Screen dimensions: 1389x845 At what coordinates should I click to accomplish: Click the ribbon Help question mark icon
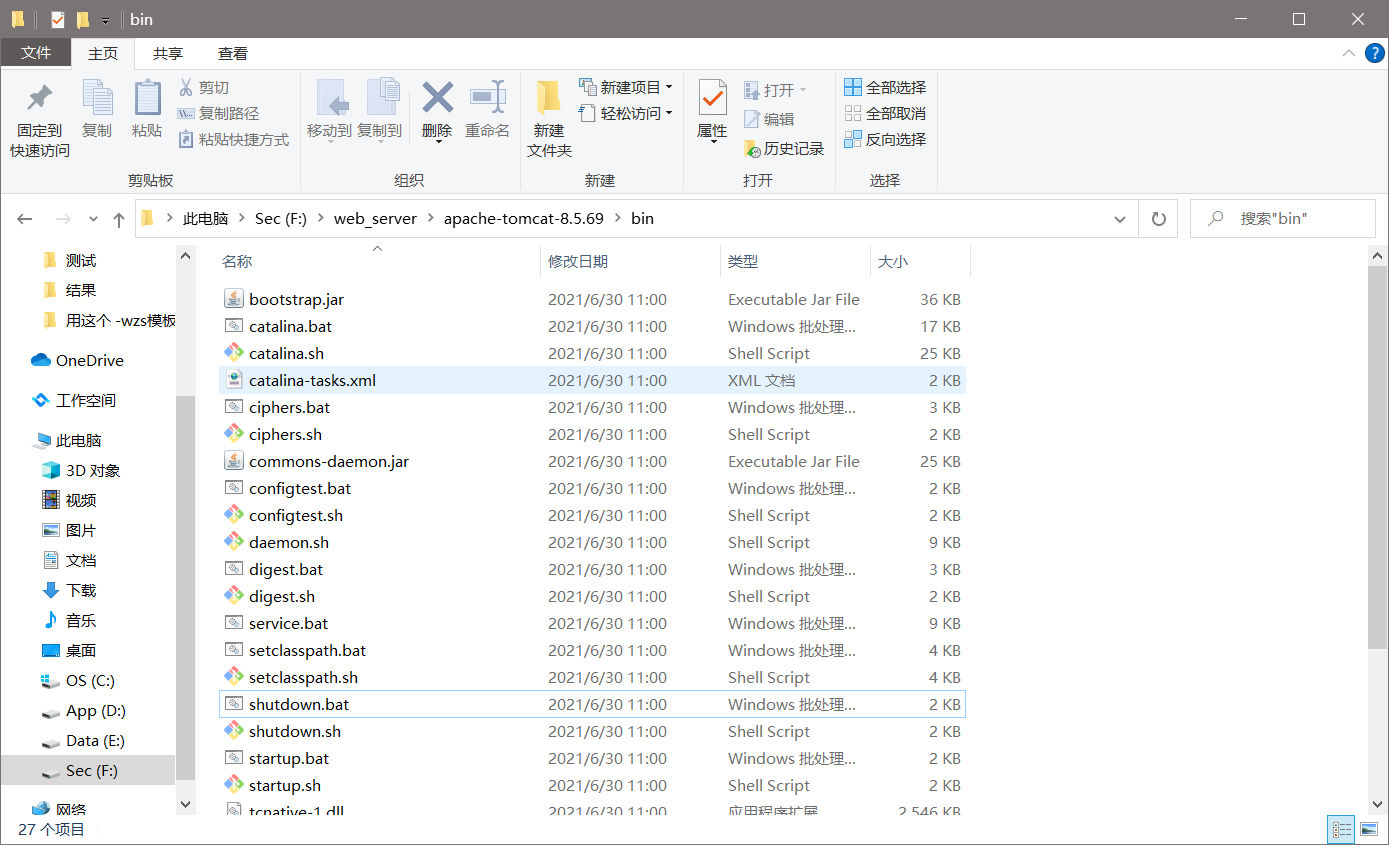1374,53
